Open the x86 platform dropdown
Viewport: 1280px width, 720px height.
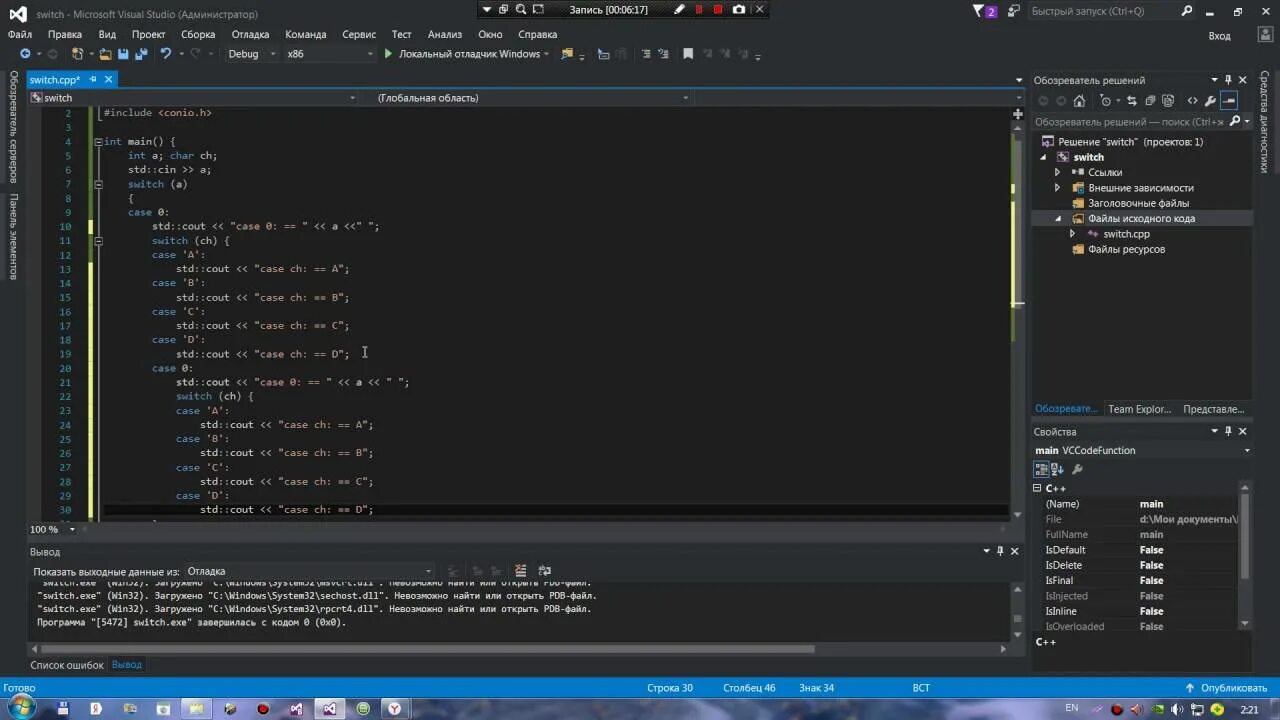330,54
